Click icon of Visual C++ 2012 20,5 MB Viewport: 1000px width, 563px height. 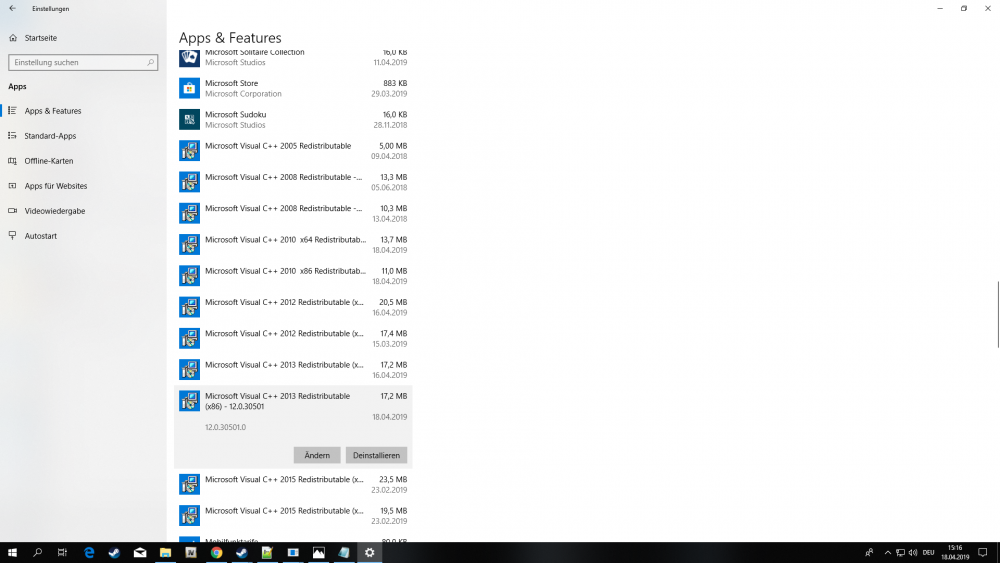(189, 307)
